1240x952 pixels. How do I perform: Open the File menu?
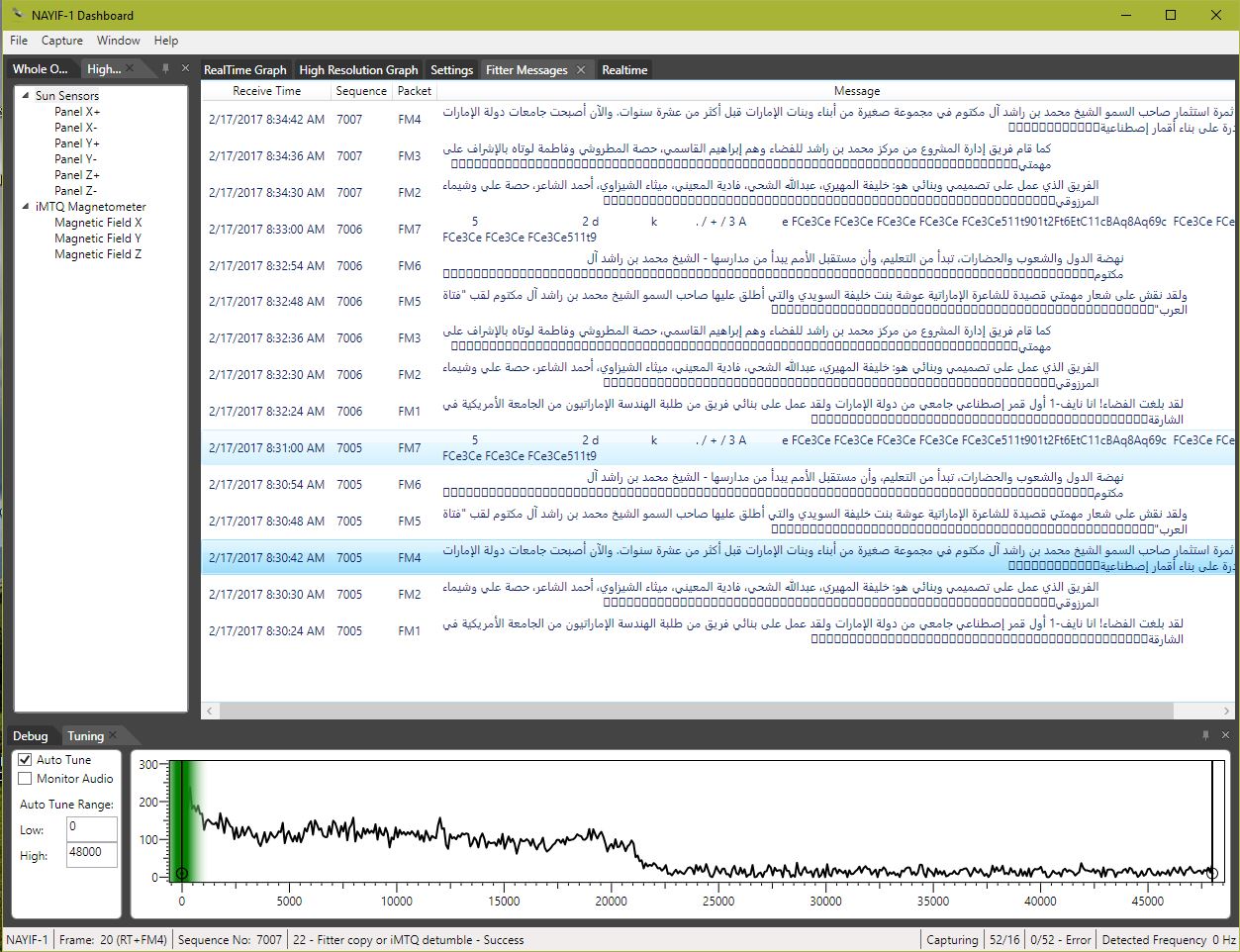(19, 41)
